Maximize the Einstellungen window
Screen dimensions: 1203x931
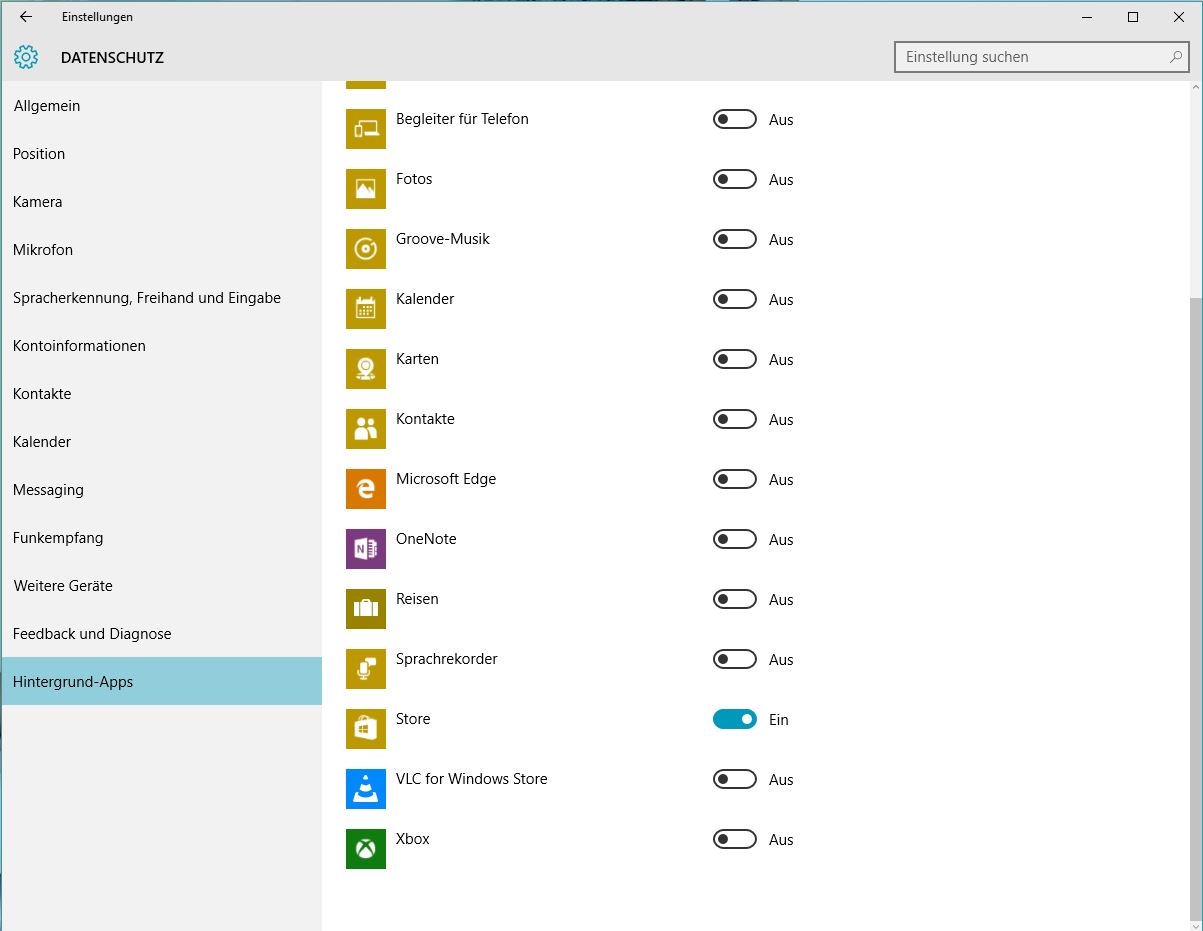1133,17
